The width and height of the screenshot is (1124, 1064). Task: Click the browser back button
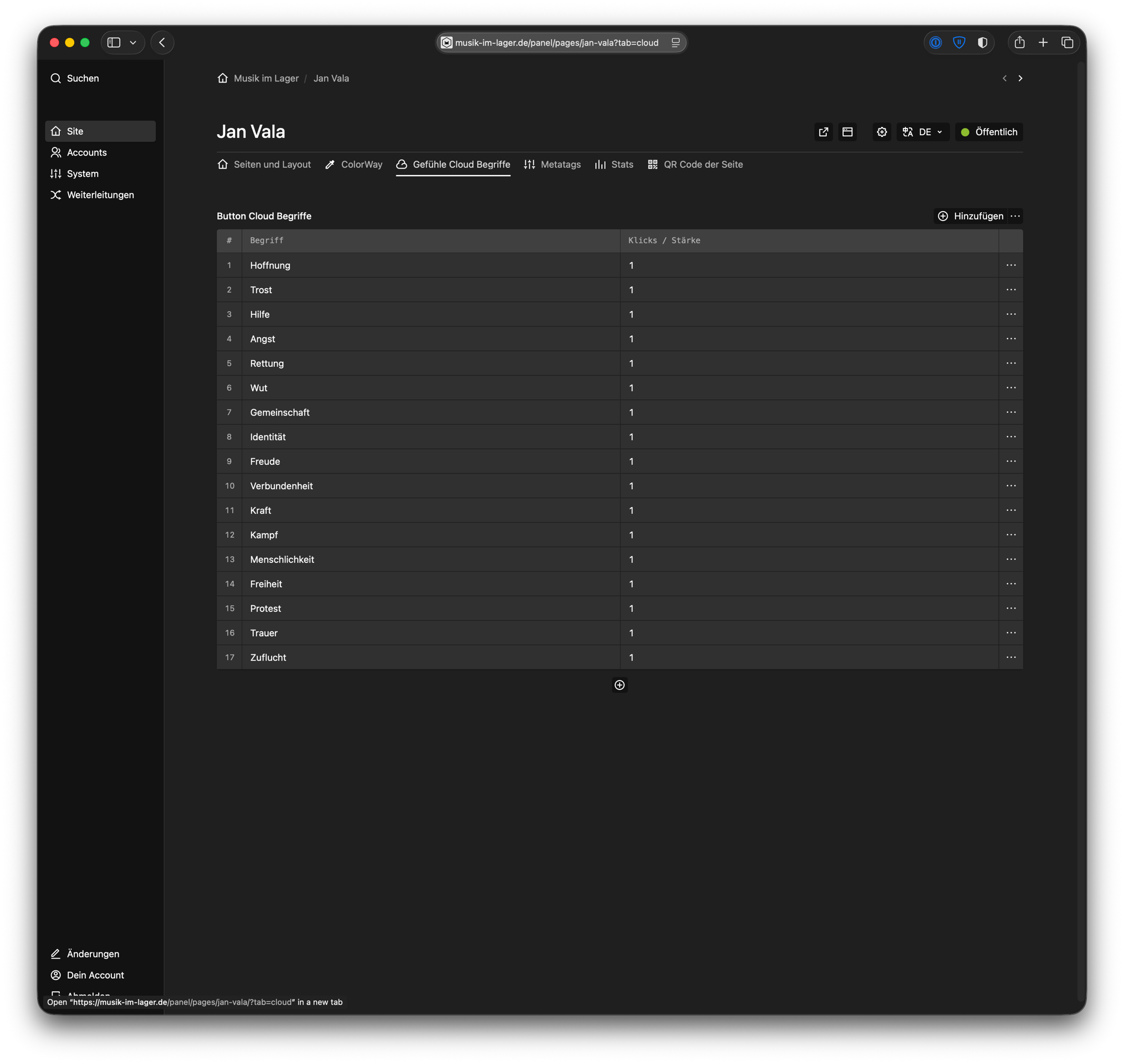162,43
